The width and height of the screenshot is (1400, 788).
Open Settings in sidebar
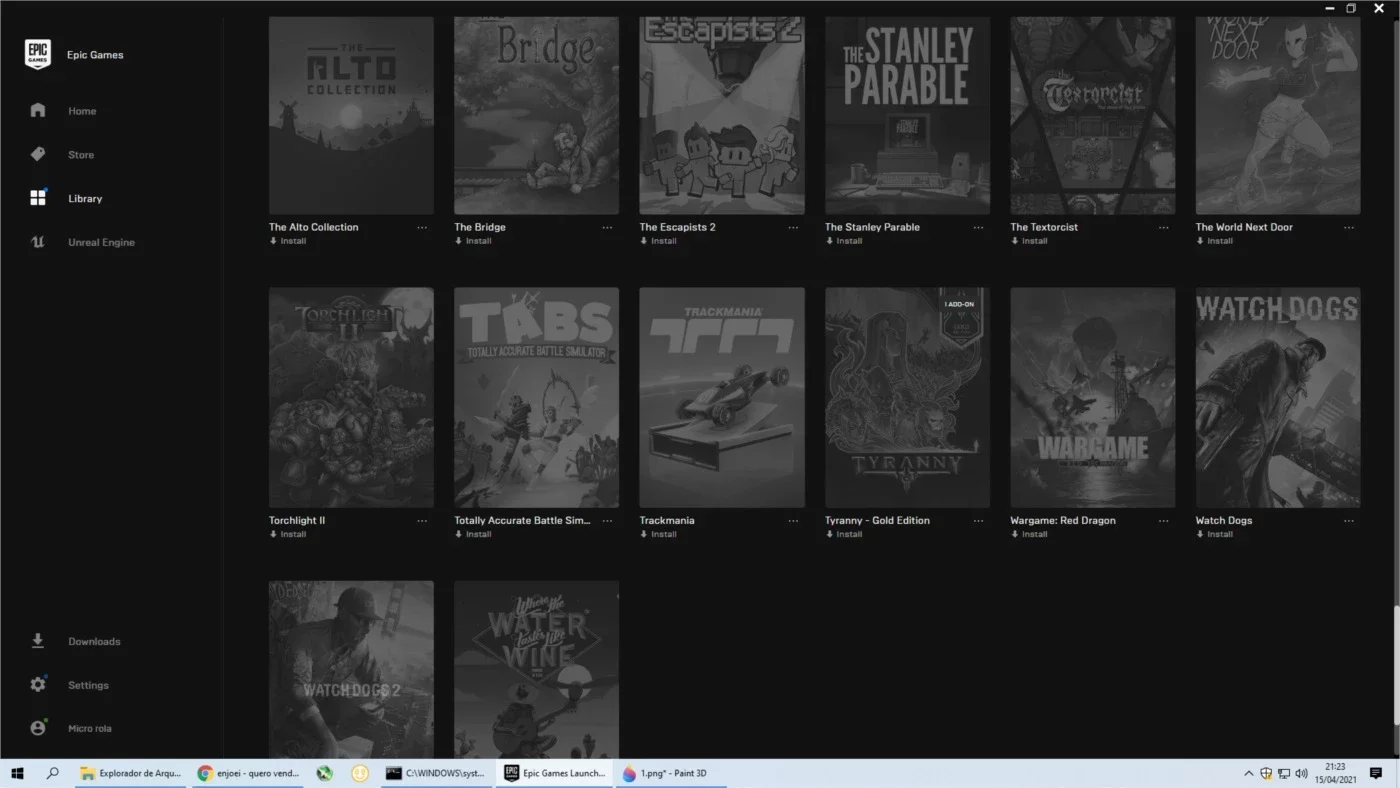pyautogui.click(x=88, y=685)
